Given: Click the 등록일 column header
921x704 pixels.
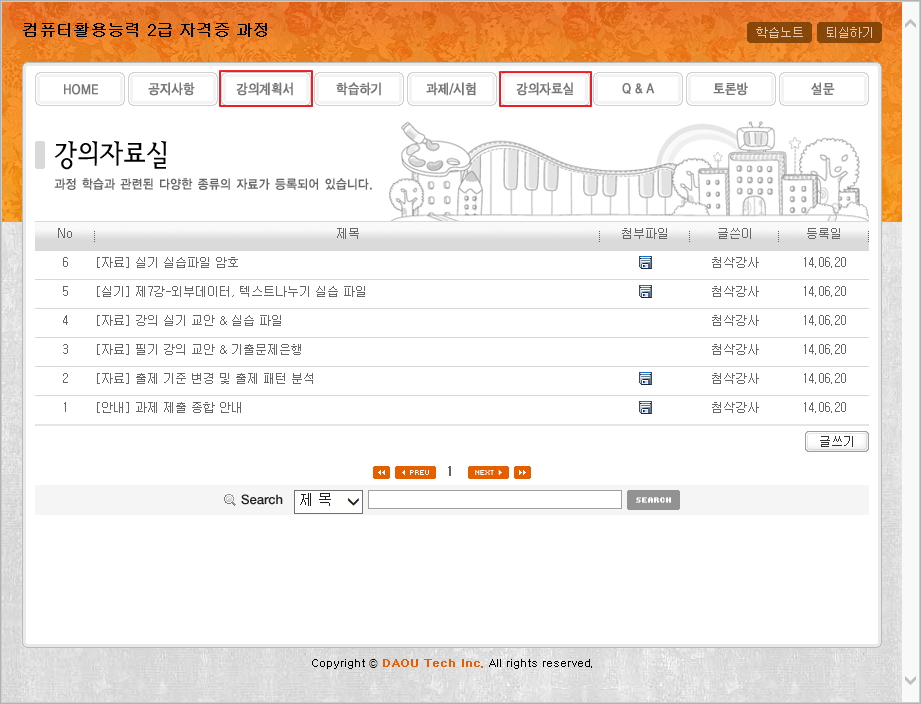Looking at the screenshot, I should [x=823, y=234].
